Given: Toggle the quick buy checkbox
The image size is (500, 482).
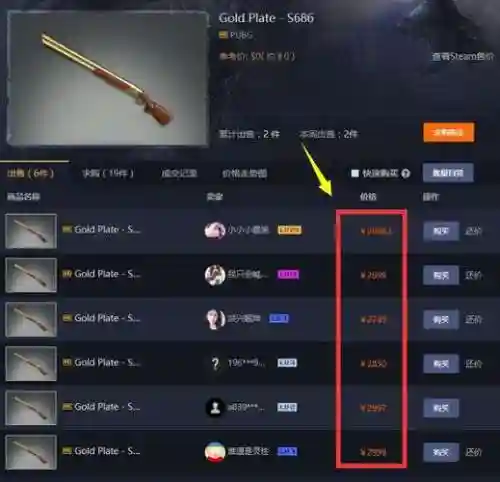Looking at the screenshot, I should (x=355, y=173).
